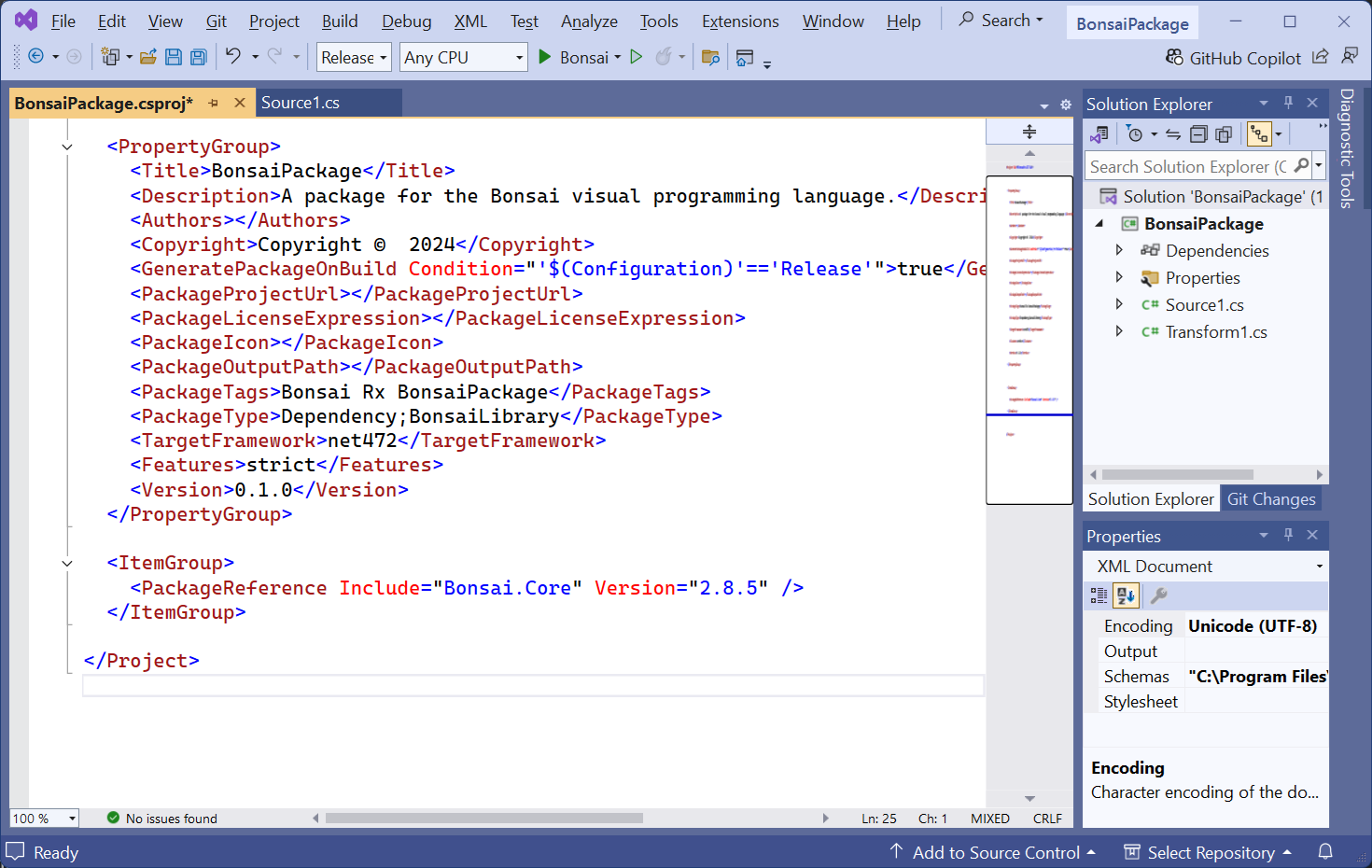Click Sync with Active Document arrows icon
1372x868 pixels.
coord(1173,134)
